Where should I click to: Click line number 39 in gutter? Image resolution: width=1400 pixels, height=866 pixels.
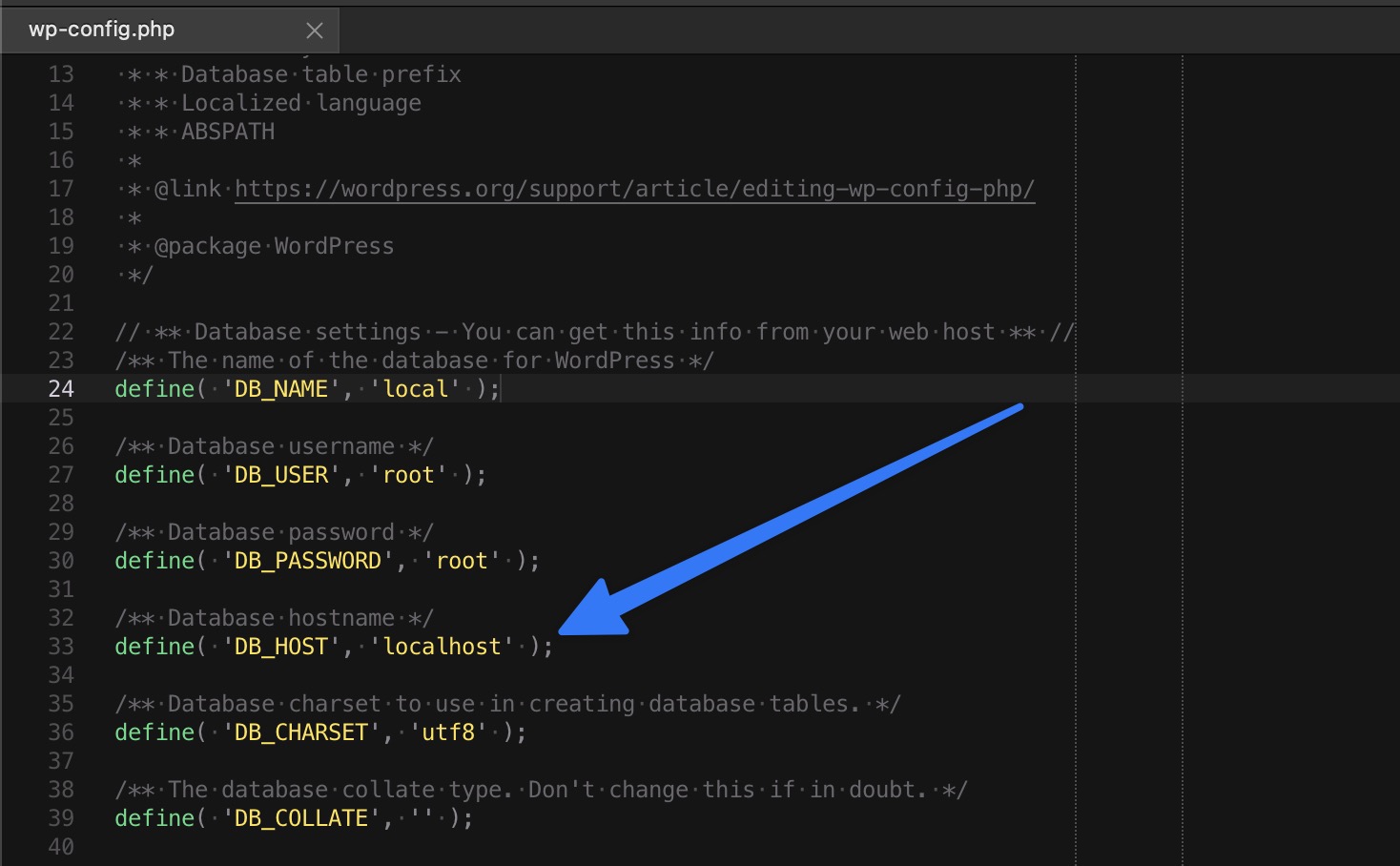[x=61, y=818]
